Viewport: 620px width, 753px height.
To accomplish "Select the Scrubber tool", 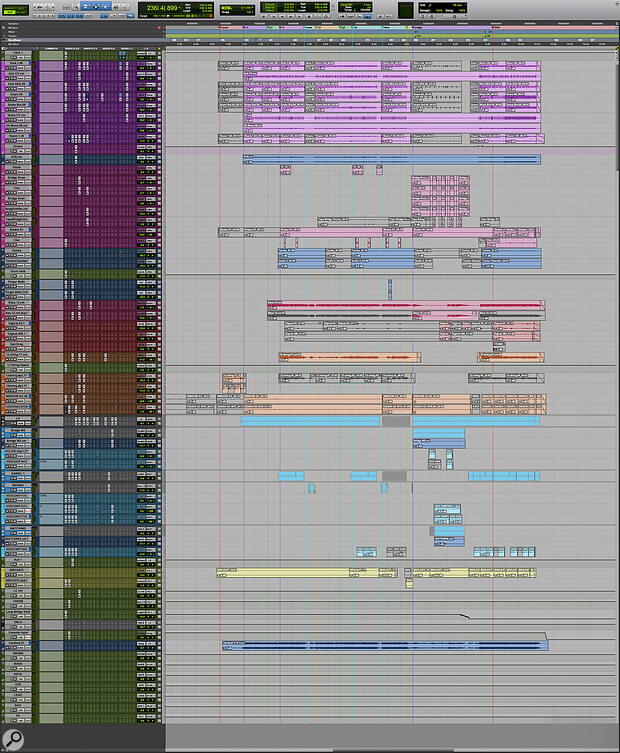I will click(116, 7).
